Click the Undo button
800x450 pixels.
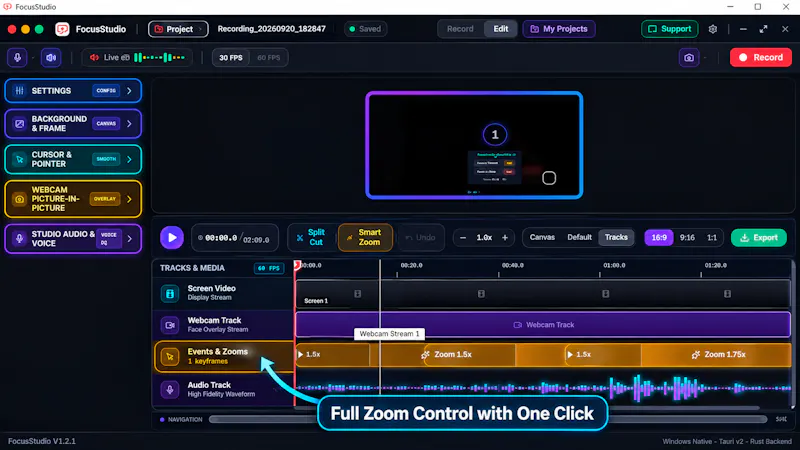tap(420, 238)
